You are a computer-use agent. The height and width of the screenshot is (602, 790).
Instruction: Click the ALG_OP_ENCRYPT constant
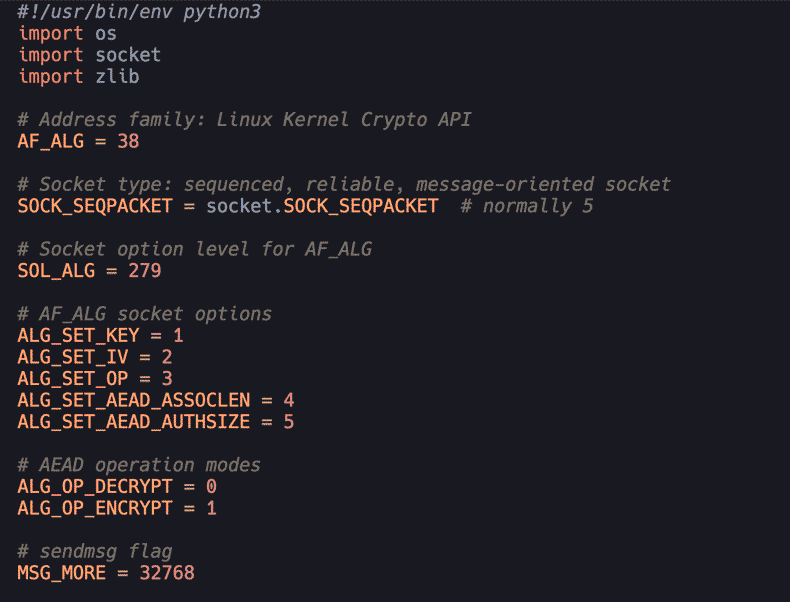click(x=95, y=508)
